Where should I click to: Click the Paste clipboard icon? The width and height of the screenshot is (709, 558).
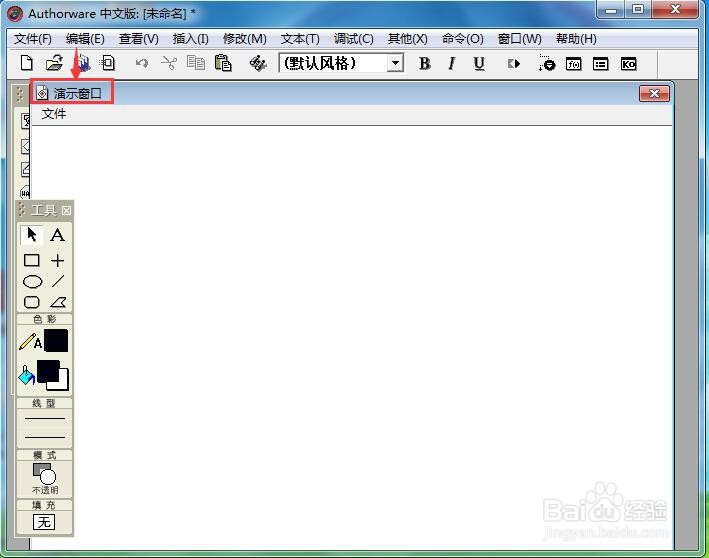coord(223,63)
